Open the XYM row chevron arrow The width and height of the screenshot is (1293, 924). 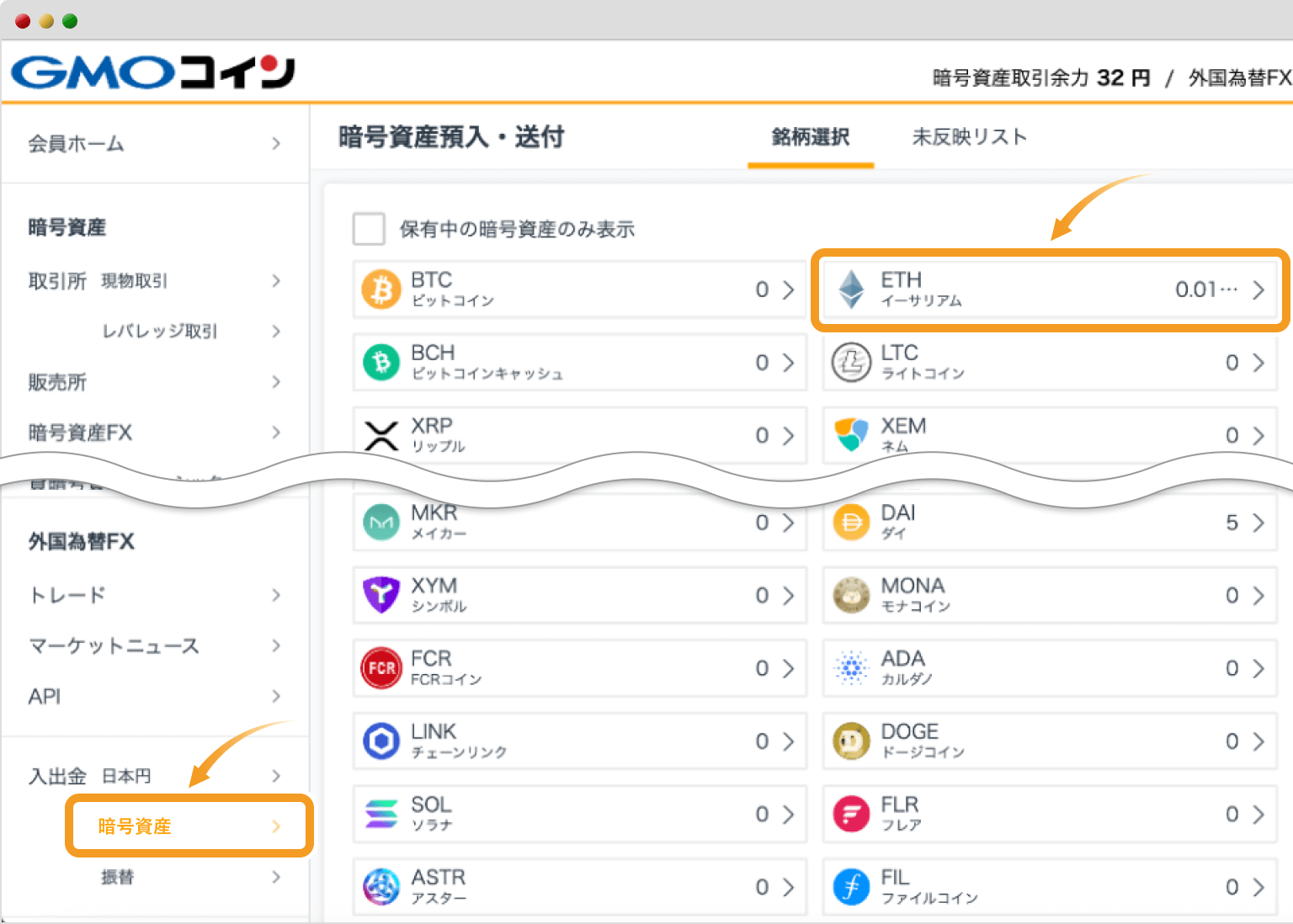click(788, 595)
